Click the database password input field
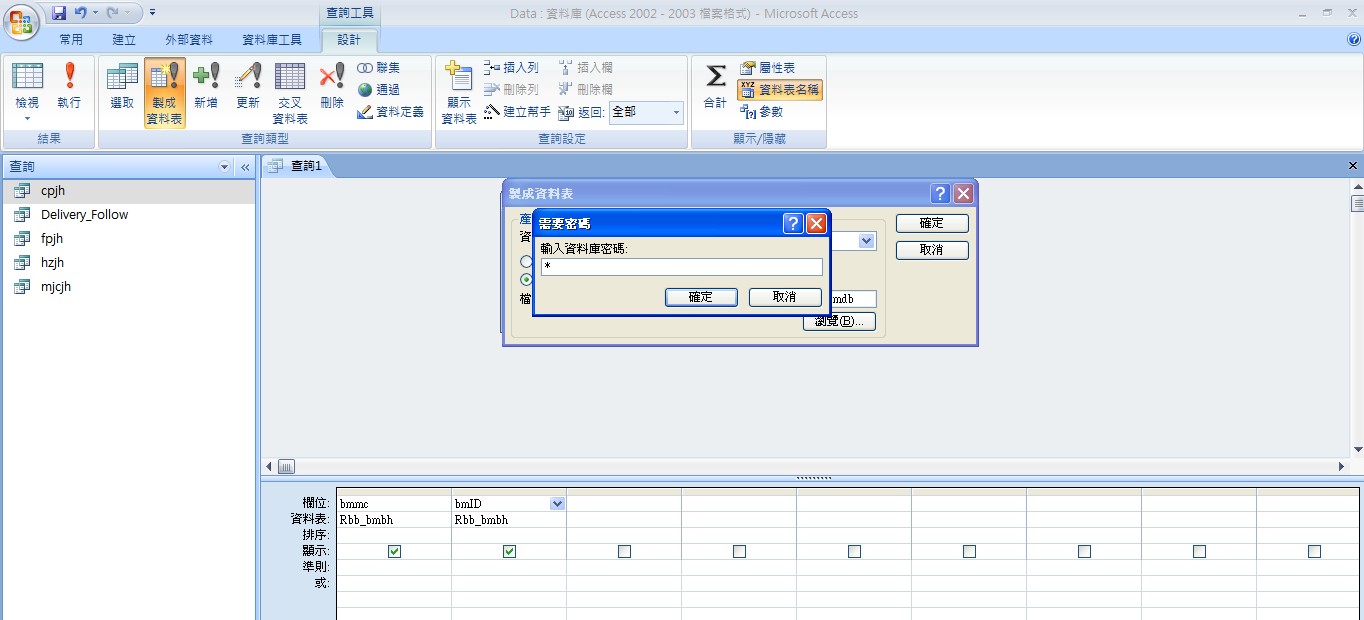The height and width of the screenshot is (620, 1364). point(681,267)
